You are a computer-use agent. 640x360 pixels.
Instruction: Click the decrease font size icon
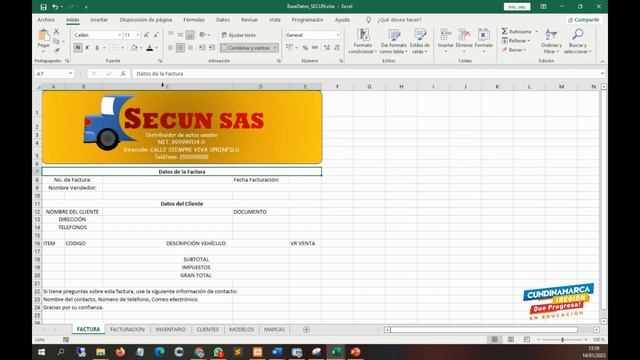(156, 35)
